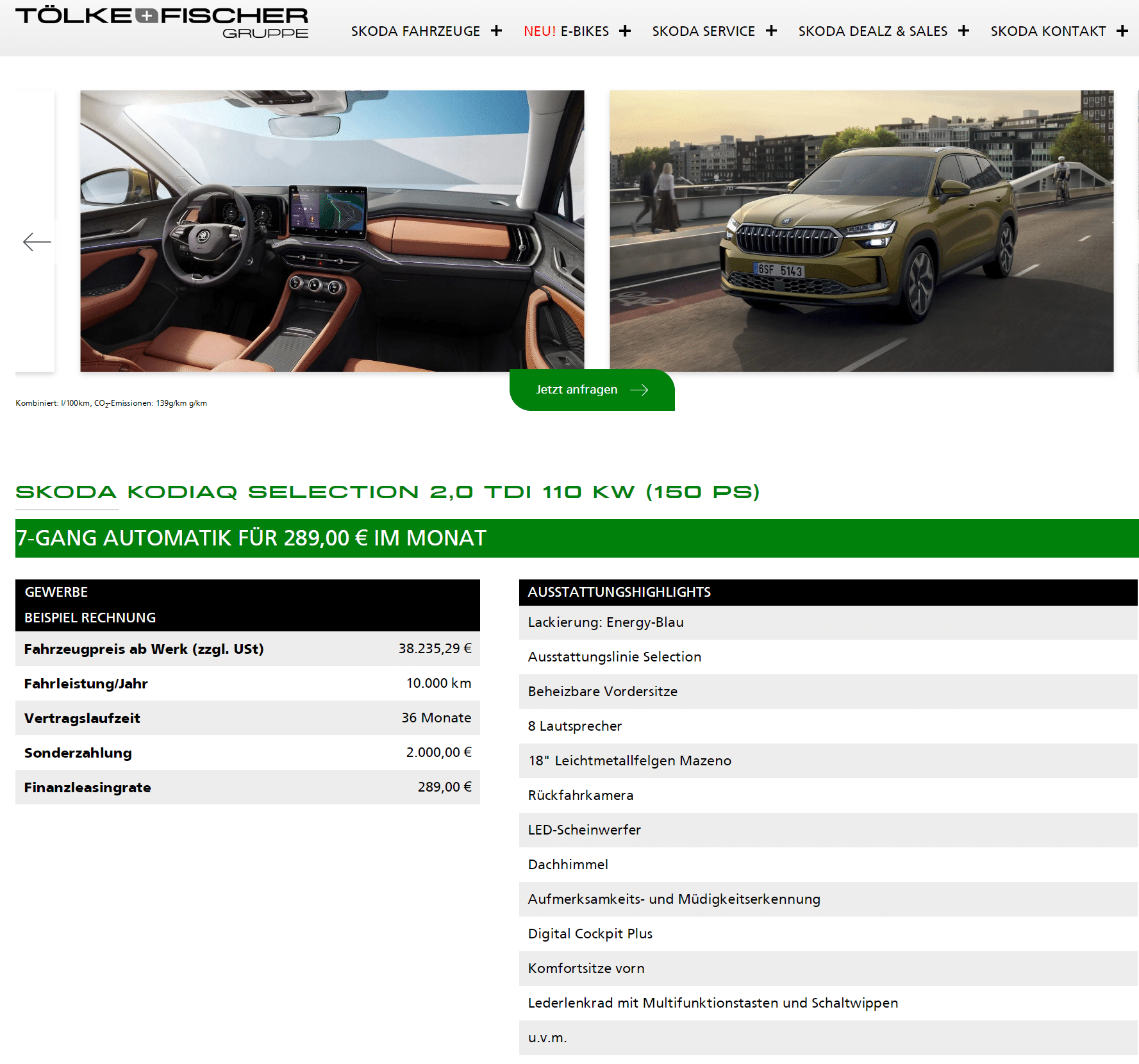This screenshot has height=1064, width=1139.
Task: Select the Beheizbare Vordersitze row
Action: [828, 692]
